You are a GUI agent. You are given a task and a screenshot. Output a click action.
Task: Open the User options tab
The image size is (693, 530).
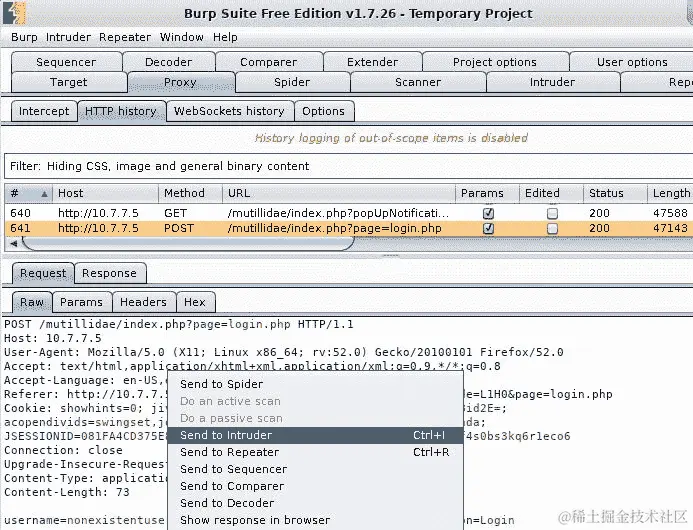632,62
